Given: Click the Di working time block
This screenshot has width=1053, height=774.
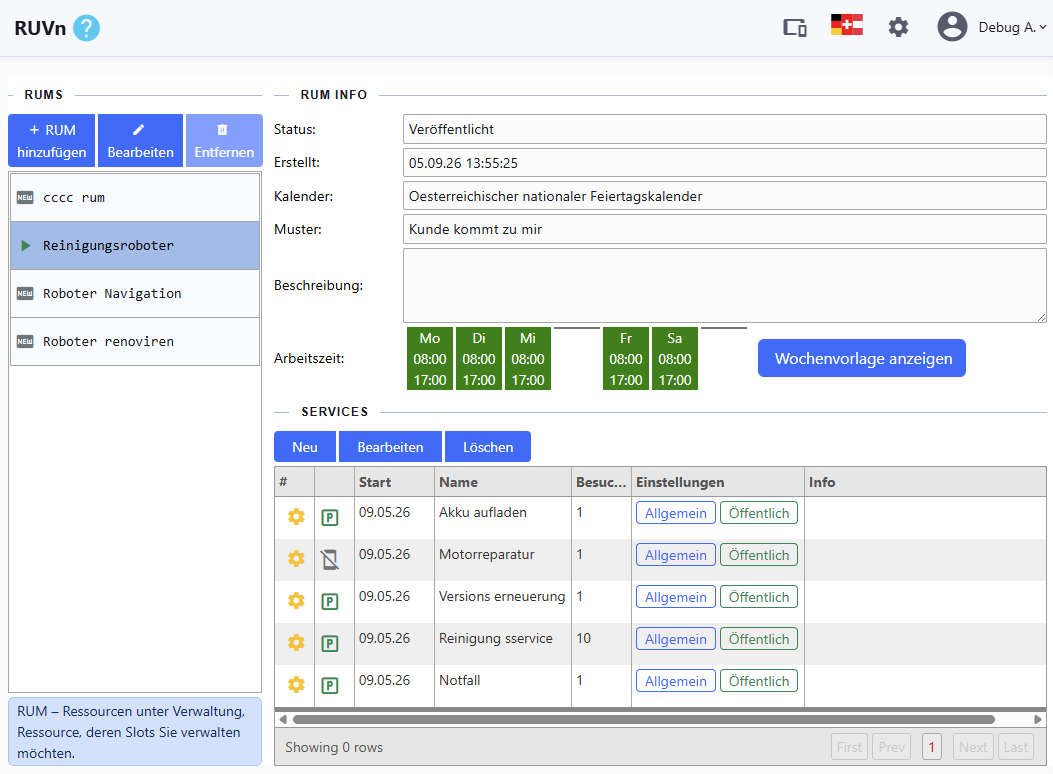Looking at the screenshot, I should coord(479,358).
